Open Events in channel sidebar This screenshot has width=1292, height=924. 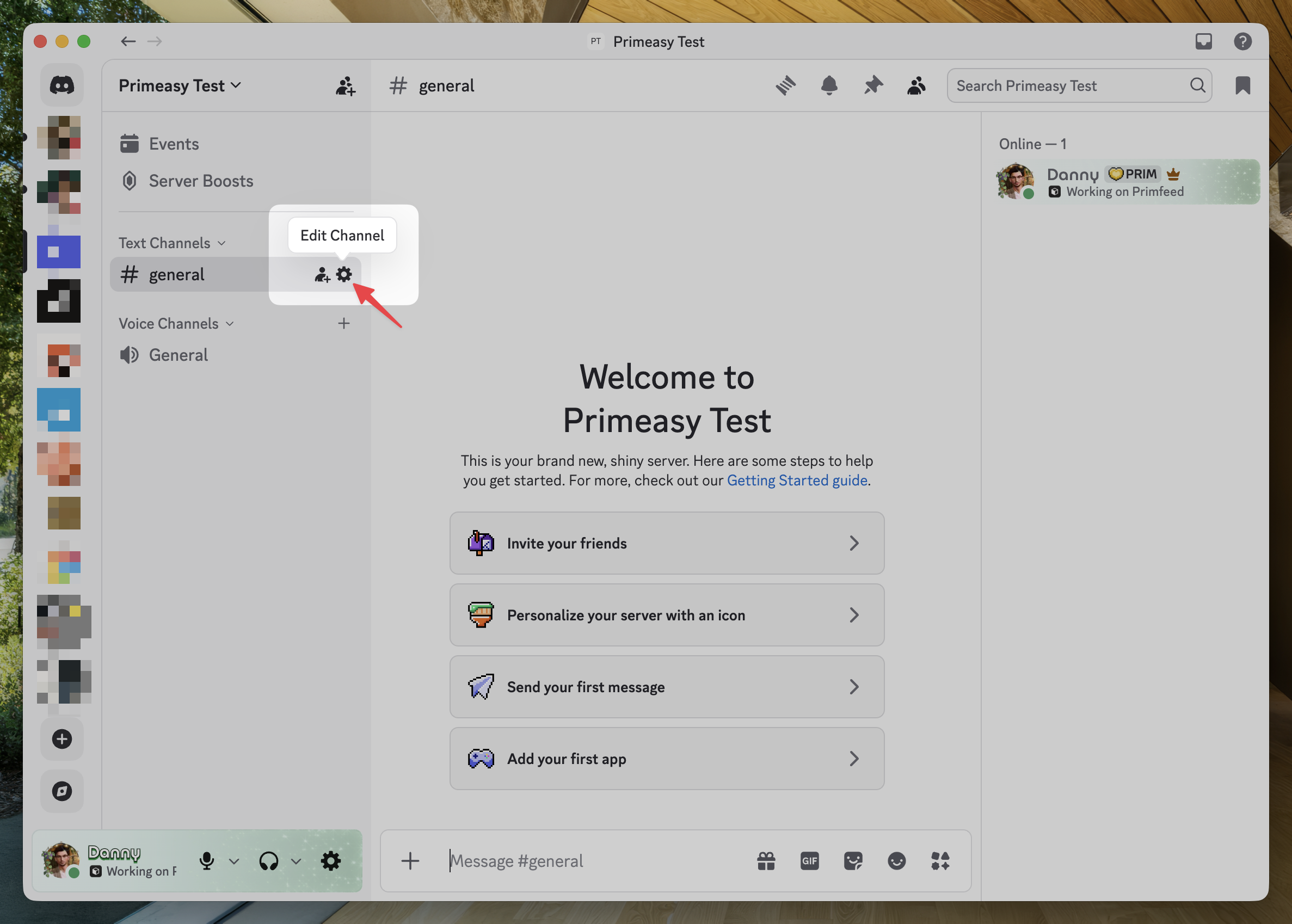point(174,144)
